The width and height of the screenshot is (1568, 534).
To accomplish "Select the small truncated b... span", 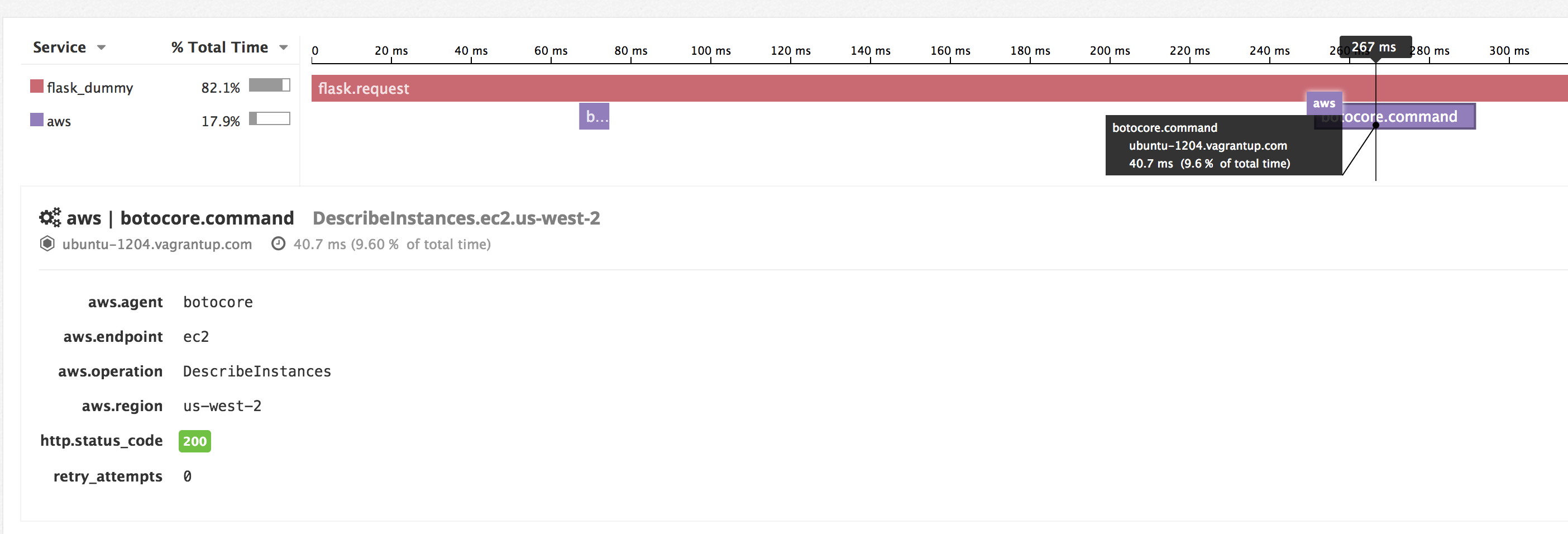I will pyautogui.click(x=594, y=116).
